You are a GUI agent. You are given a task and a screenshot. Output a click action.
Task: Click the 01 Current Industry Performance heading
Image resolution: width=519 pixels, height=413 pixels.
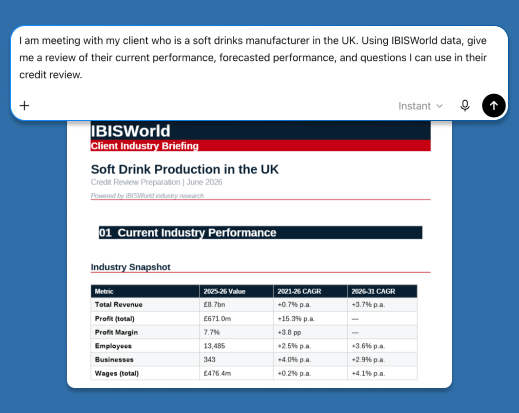(188, 233)
